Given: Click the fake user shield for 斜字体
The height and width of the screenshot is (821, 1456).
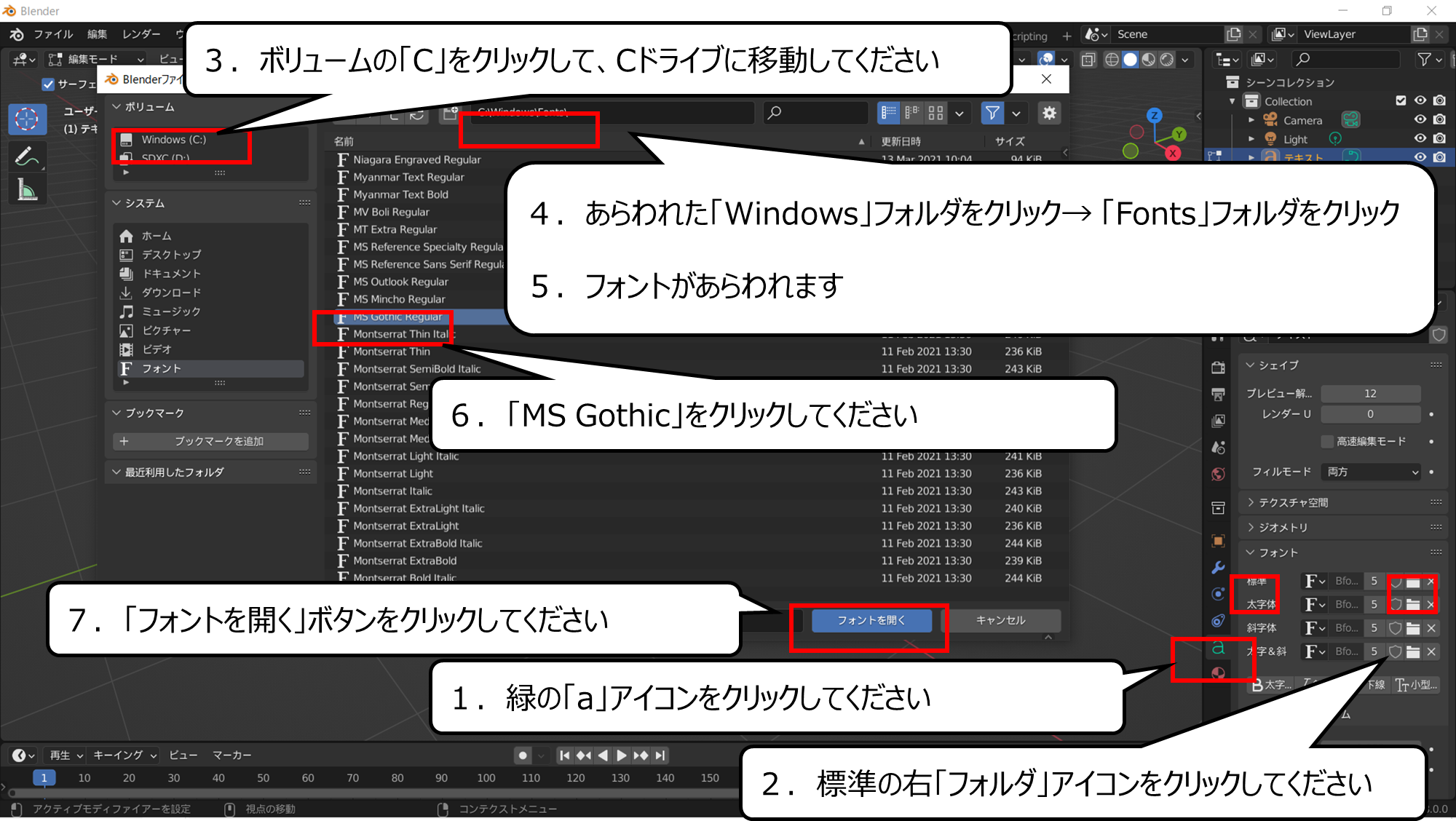Looking at the screenshot, I should coord(1396,628).
